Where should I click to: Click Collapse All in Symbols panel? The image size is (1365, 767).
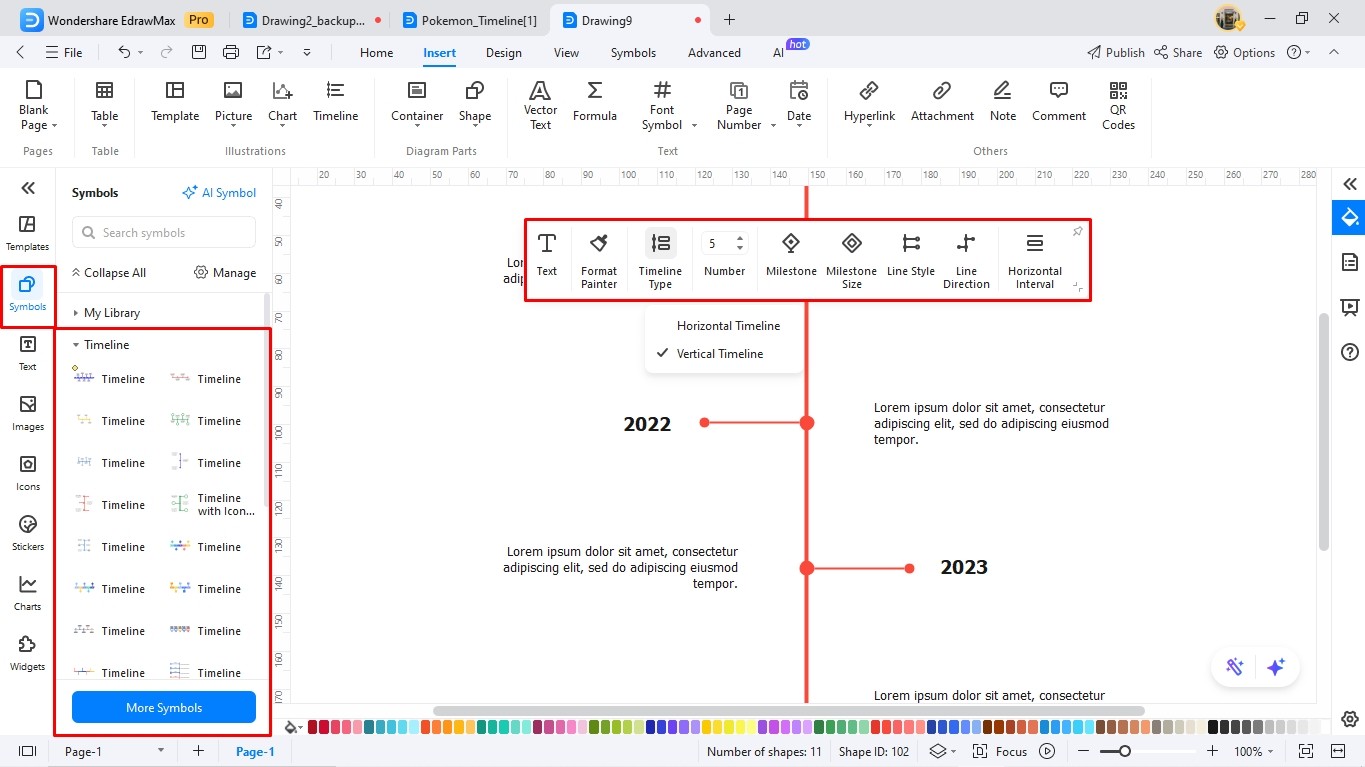point(107,272)
